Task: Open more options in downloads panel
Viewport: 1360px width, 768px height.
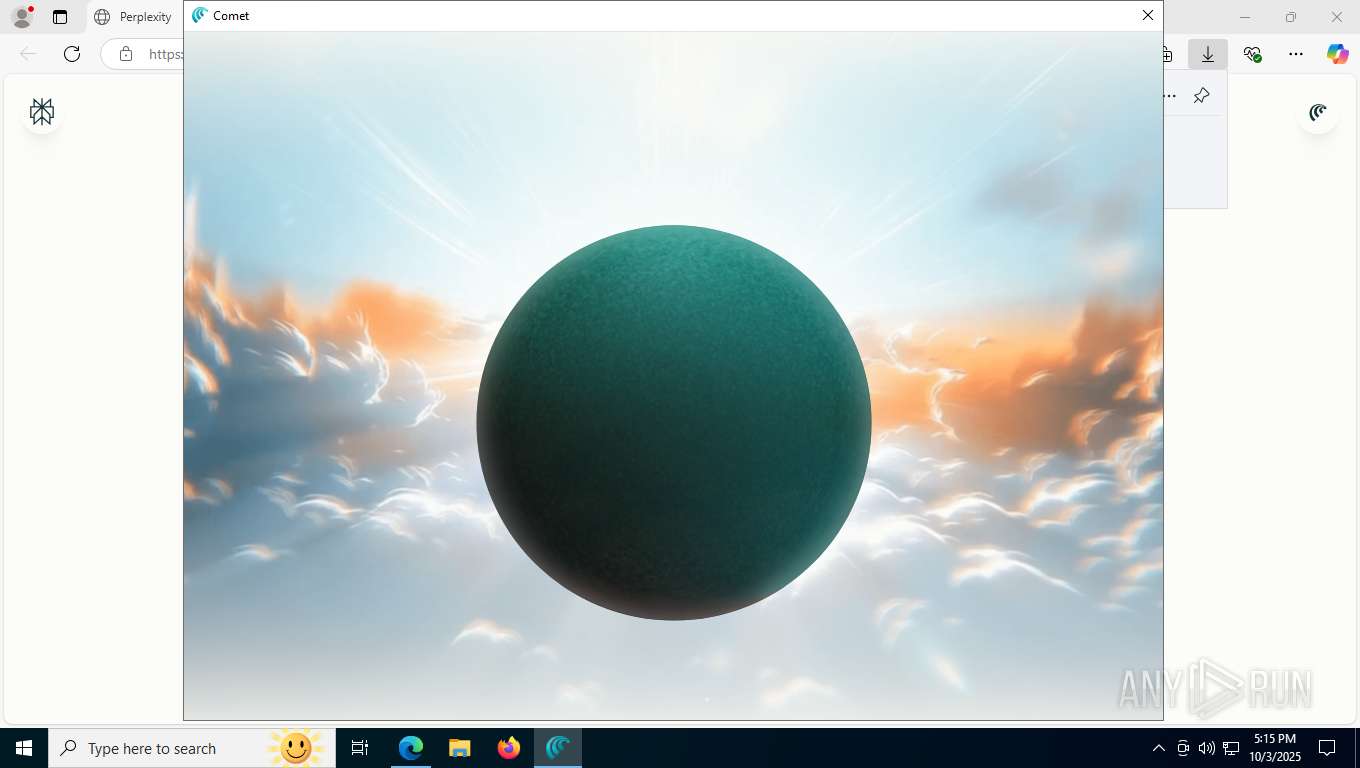Action: [1169, 95]
